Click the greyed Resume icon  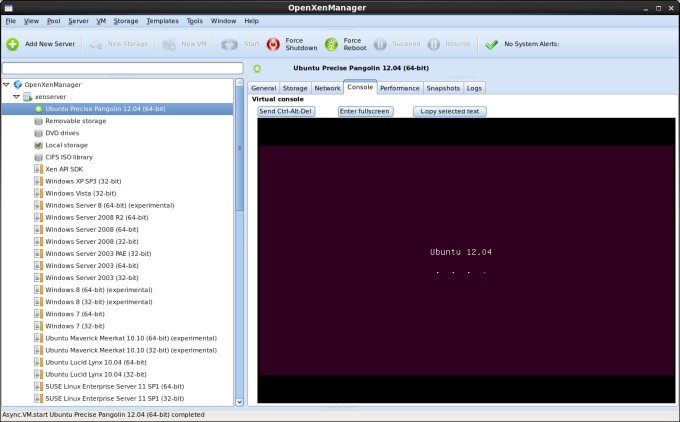coord(434,44)
